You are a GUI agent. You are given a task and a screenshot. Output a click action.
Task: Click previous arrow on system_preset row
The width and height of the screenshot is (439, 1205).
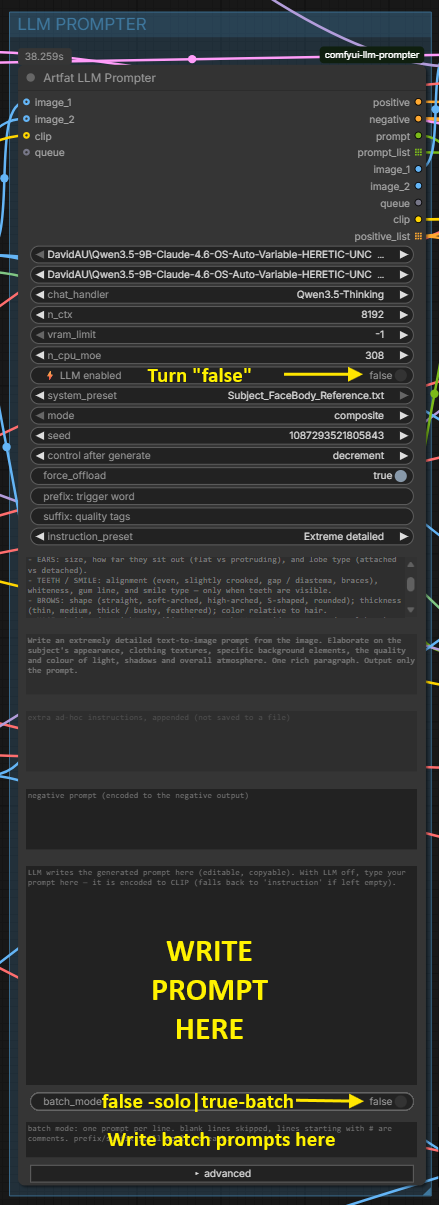click(39, 396)
